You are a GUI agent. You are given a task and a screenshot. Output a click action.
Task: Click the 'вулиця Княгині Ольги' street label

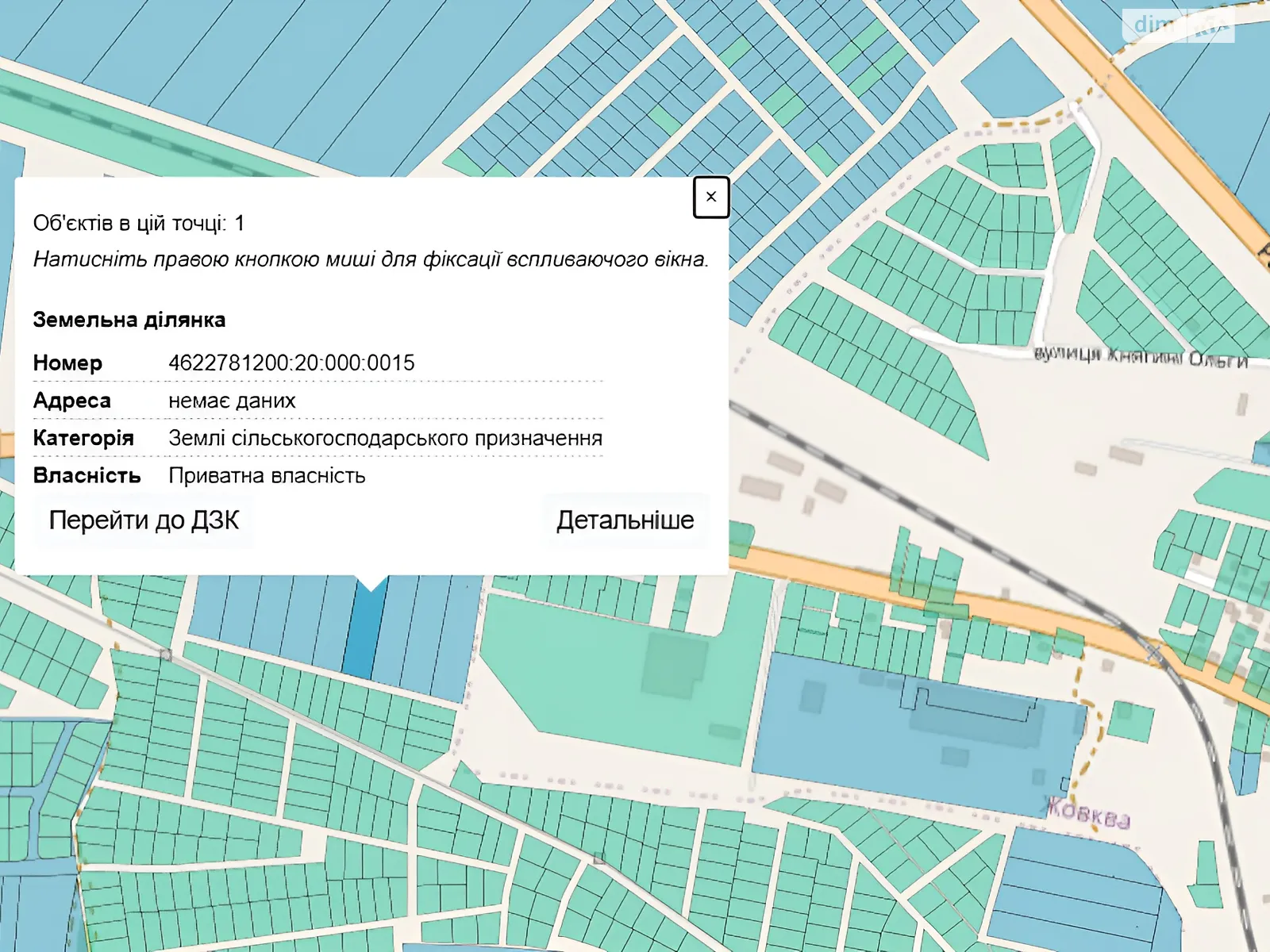coord(1141,357)
